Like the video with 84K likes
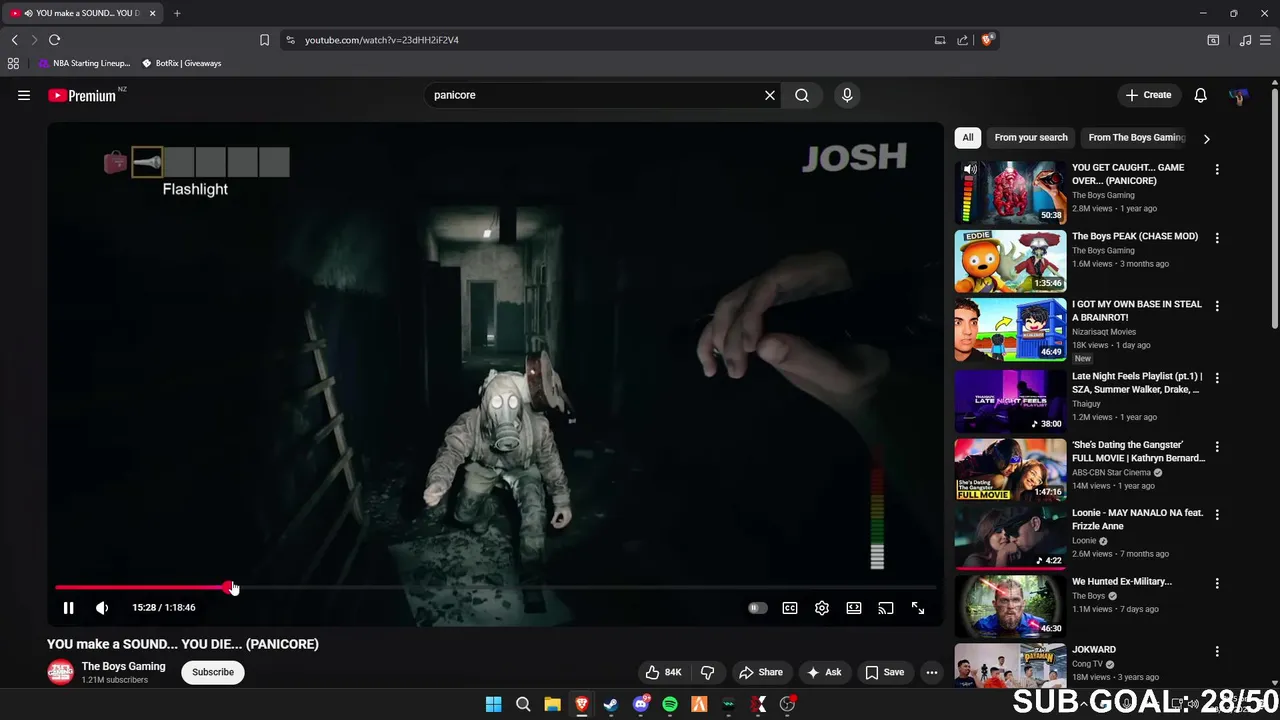This screenshot has width=1280, height=720. coord(664,672)
